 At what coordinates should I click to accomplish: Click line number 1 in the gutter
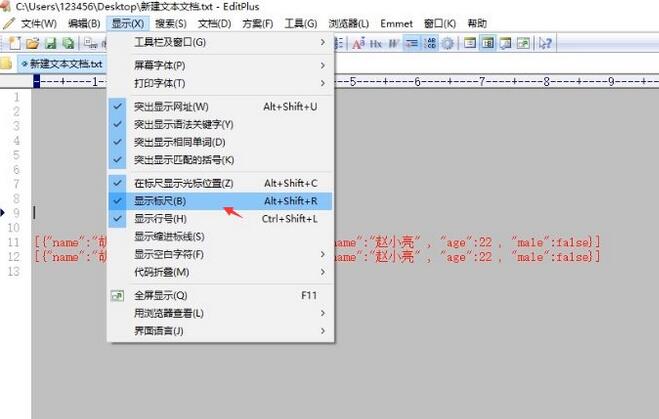[17, 97]
